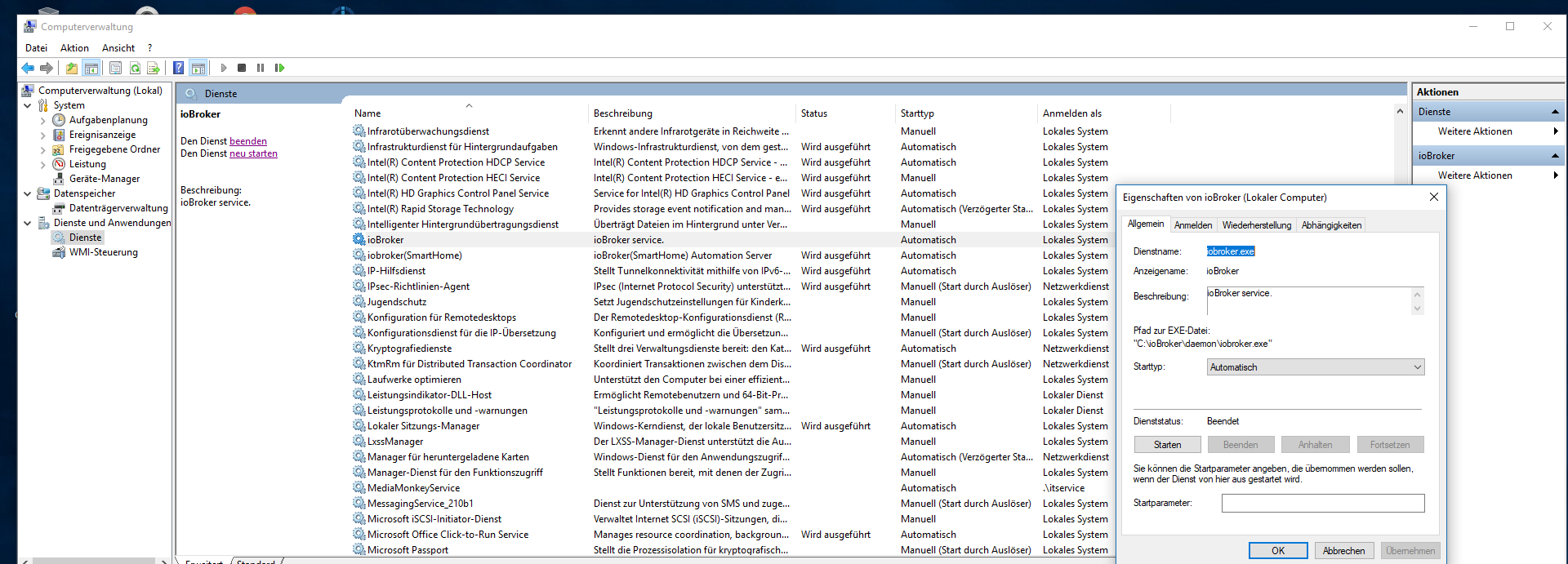Open the Datei menu

(36, 48)
